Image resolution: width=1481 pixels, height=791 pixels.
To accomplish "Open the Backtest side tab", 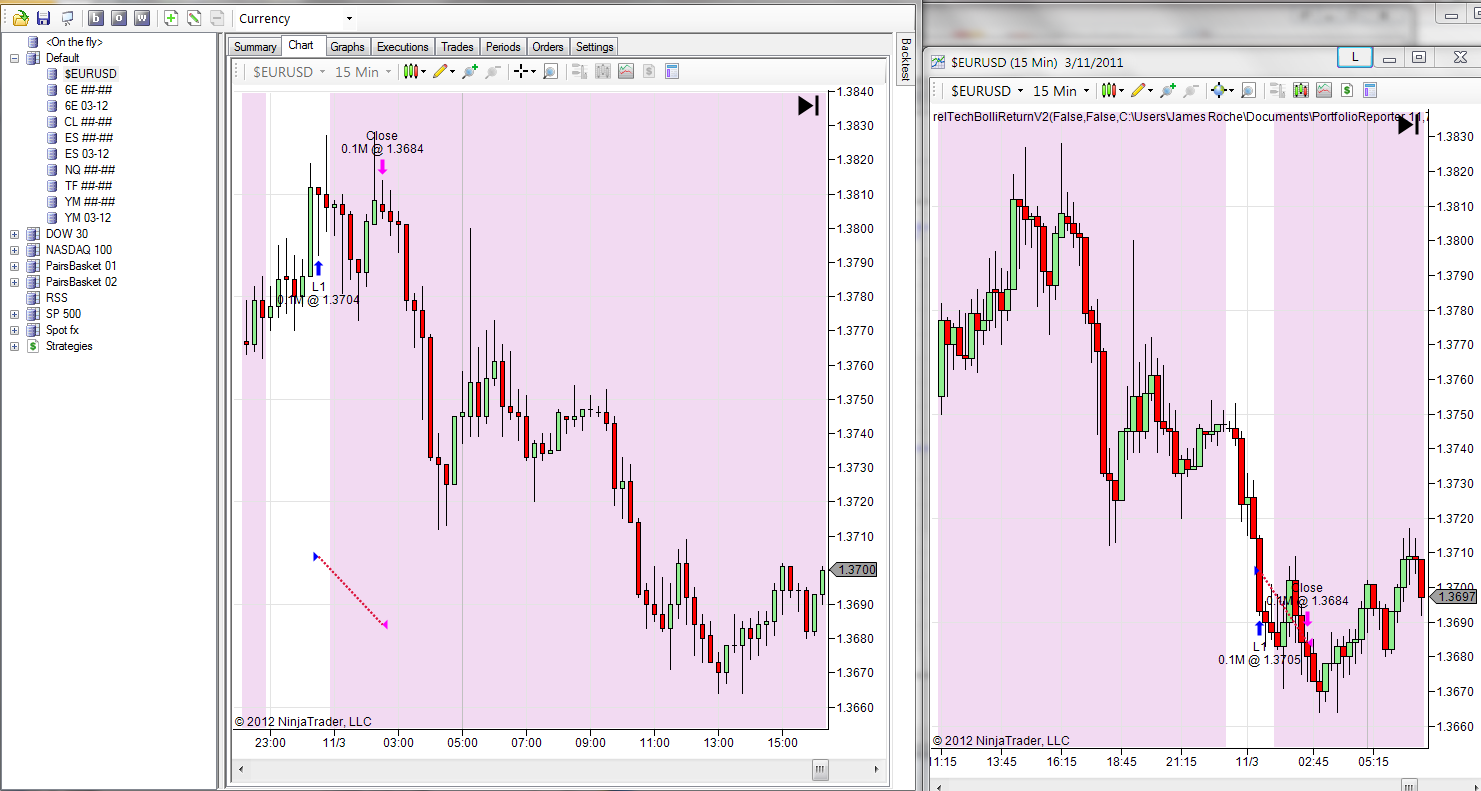I will click(x=905, y=59).
